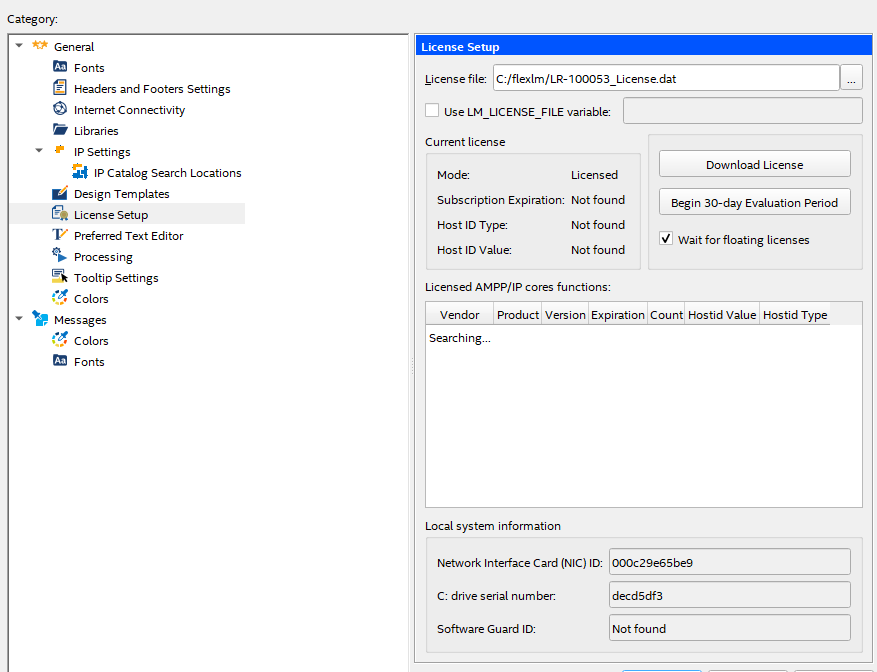Click the Tooltip Settings icon
The height and width of the screenshot is (672, 877).
click(x=60, y=278)
